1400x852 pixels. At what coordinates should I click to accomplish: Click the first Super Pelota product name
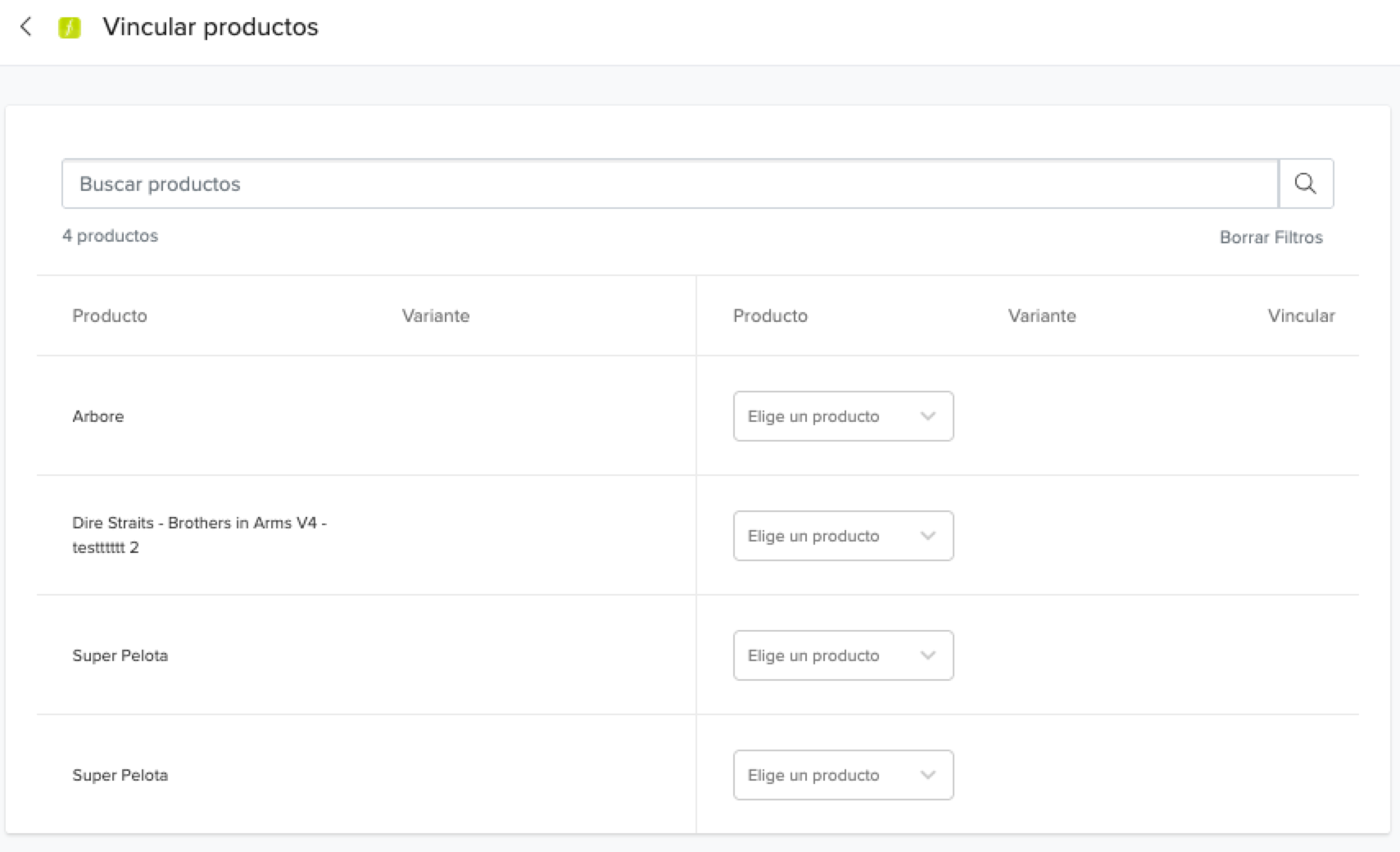click(x=120, y=655)
